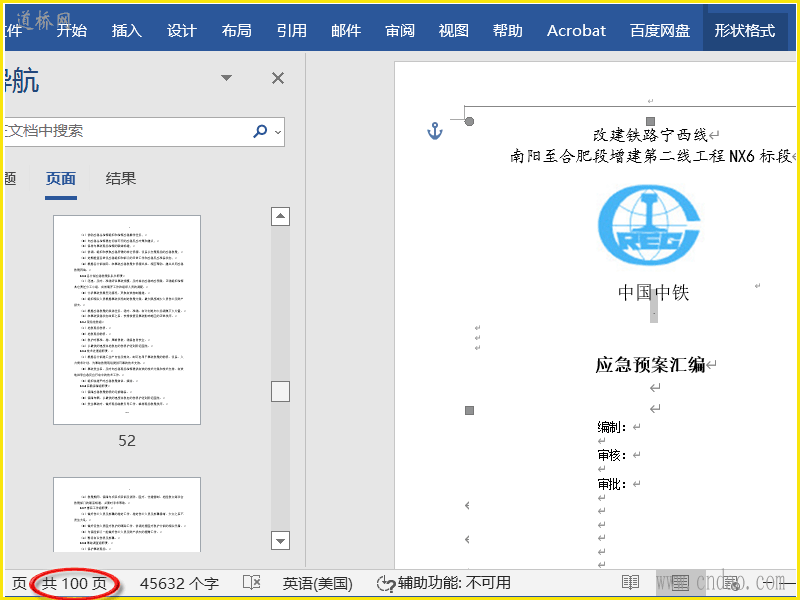Select the 审阅 ribbon tab
The height and width of the screenshot is (600, 800).
400,31
